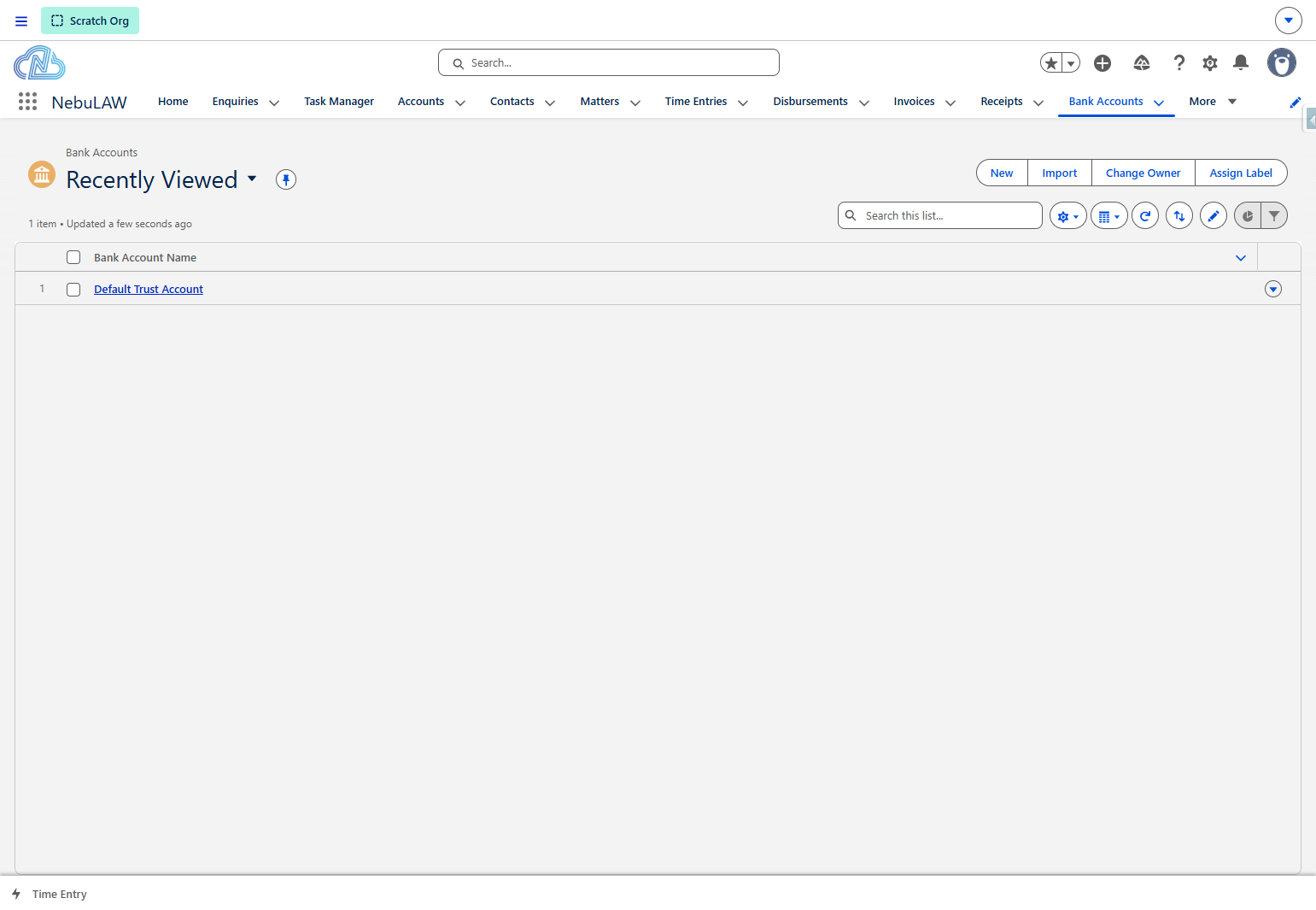Open the Favorites list dropdown arrow
Screen dimensions: 1316x910
tap(1071, 63)
